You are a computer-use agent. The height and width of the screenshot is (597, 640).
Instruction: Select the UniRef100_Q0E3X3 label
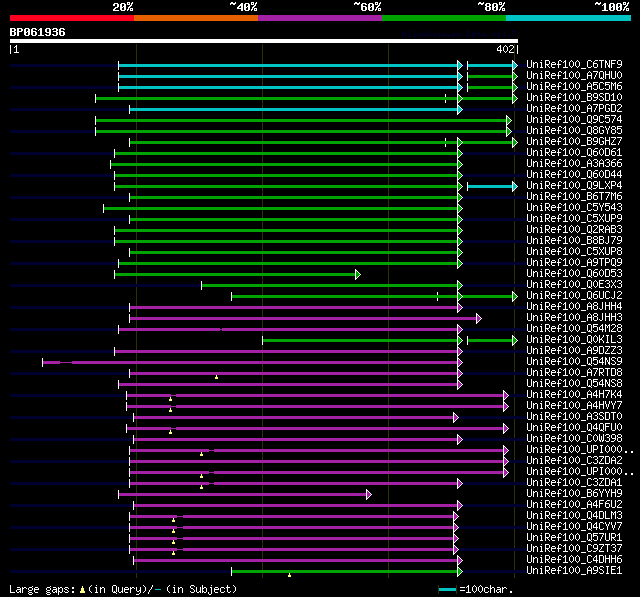[x=574, y=285]
